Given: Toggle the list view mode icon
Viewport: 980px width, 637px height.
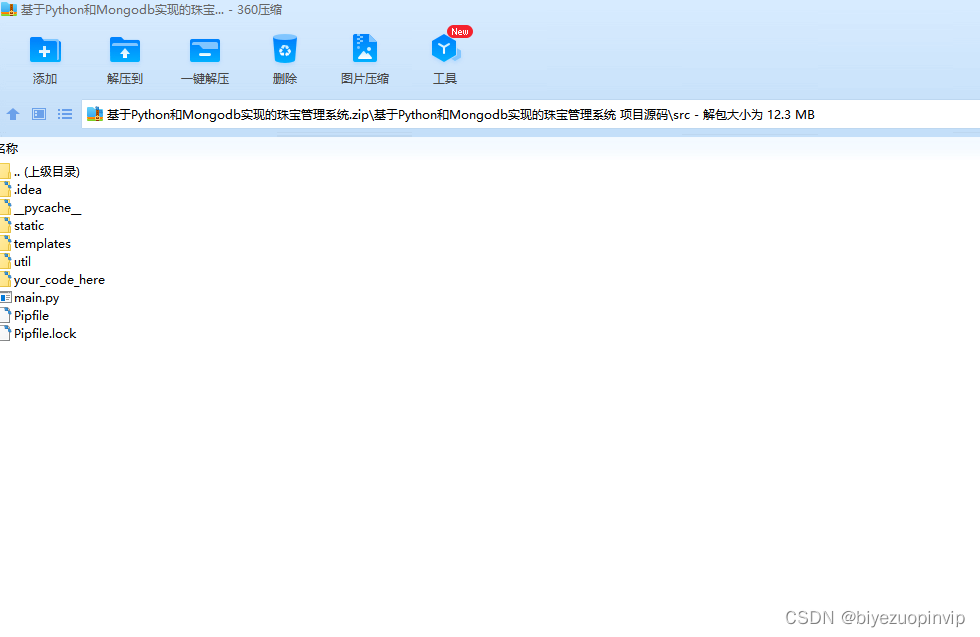Looking at the screenshot, I should [x=64, y=114].
